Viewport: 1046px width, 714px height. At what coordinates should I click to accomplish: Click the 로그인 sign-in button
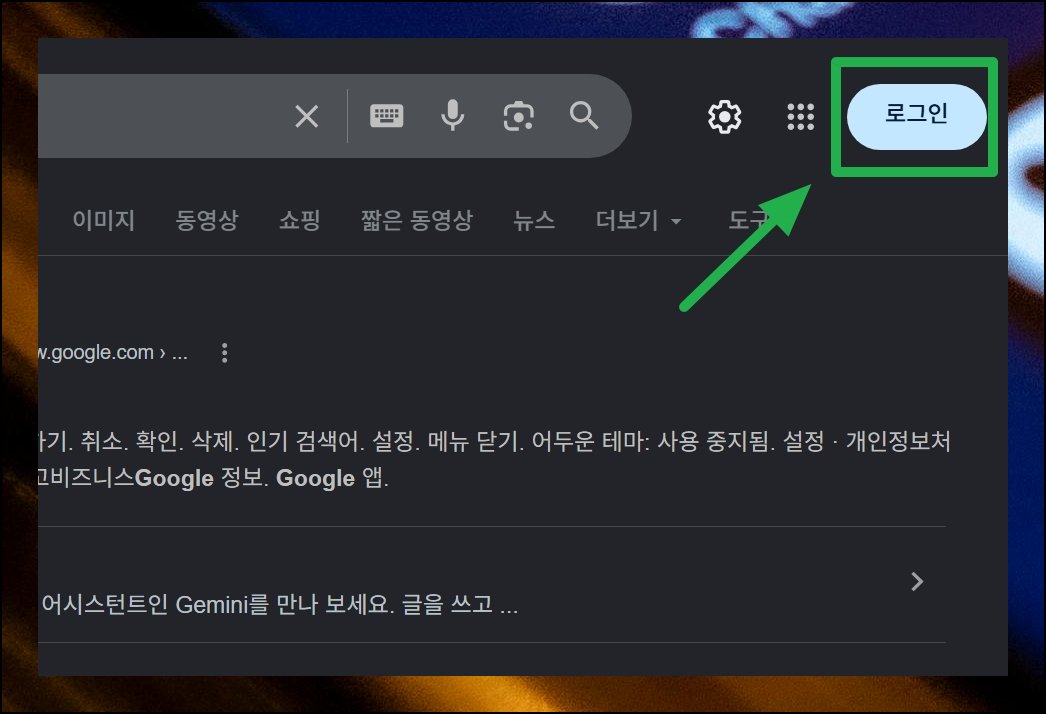(x=916, y=117)
